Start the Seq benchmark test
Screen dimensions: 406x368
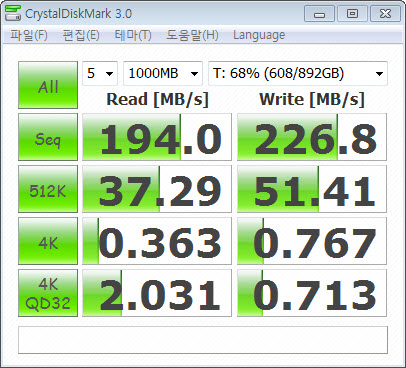48,137
